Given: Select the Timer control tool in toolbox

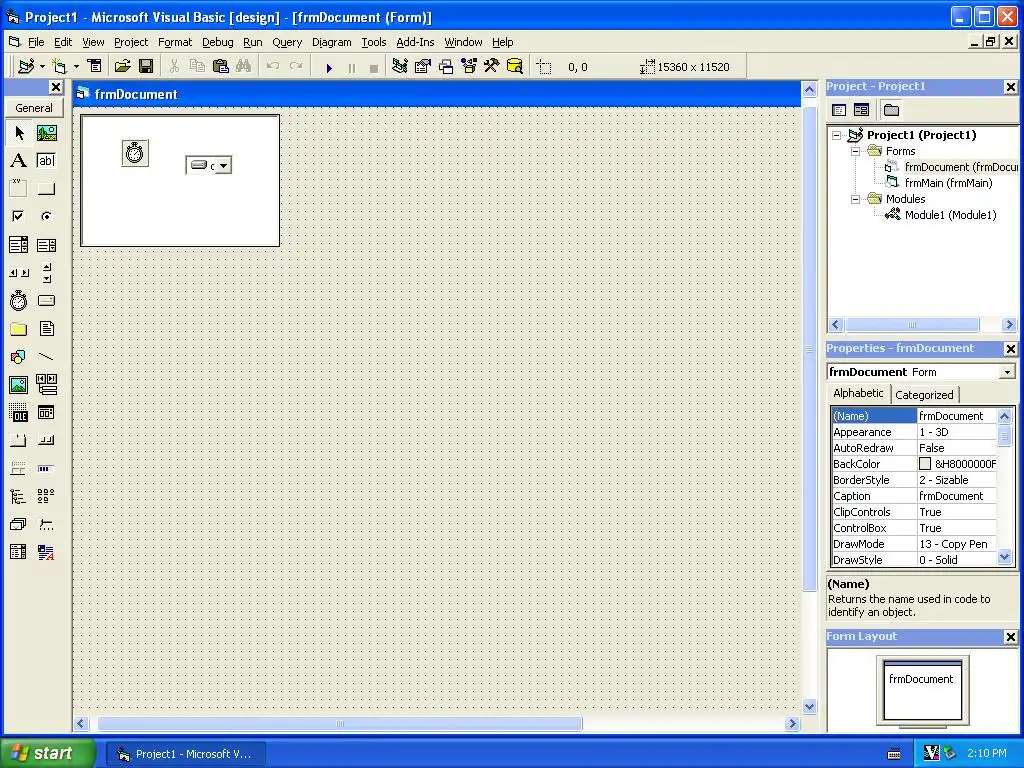Looking at the screenshot, I should pyautogui.click(x=19, y=301).
